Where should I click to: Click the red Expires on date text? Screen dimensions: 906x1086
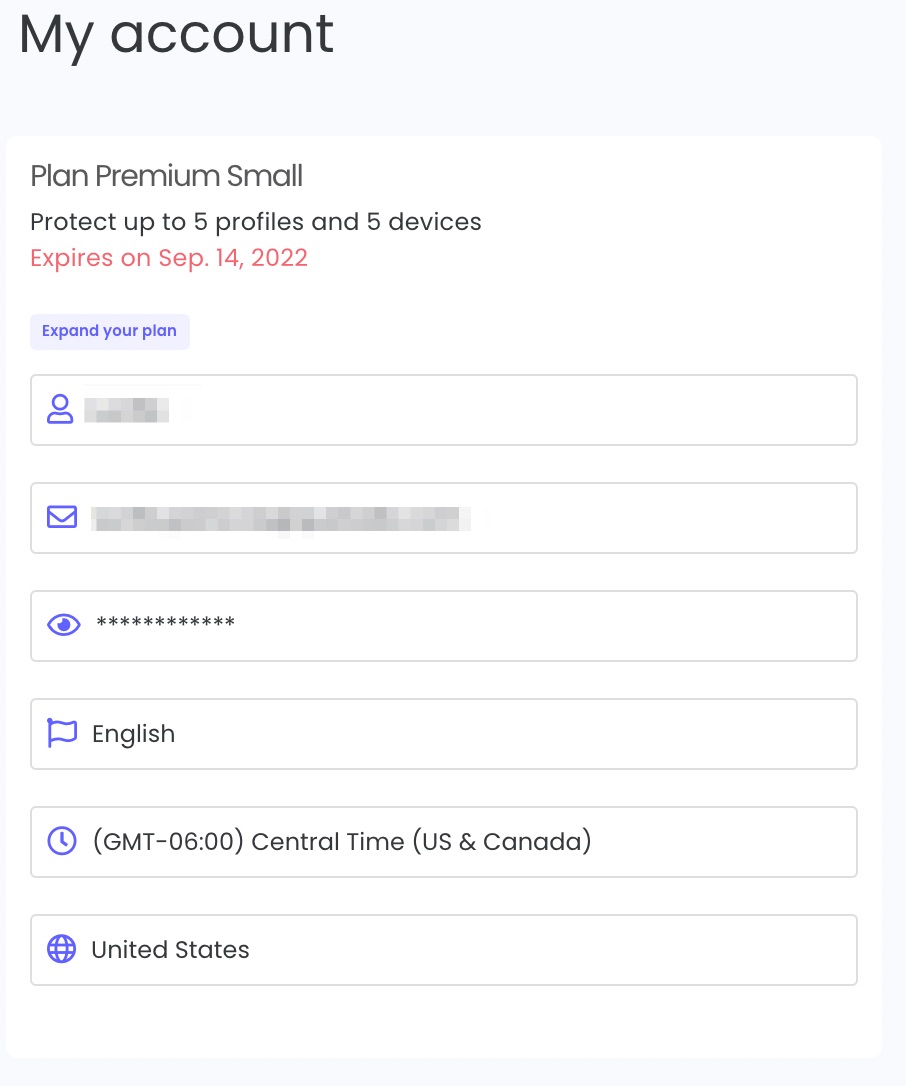click(x=169, y=258)
